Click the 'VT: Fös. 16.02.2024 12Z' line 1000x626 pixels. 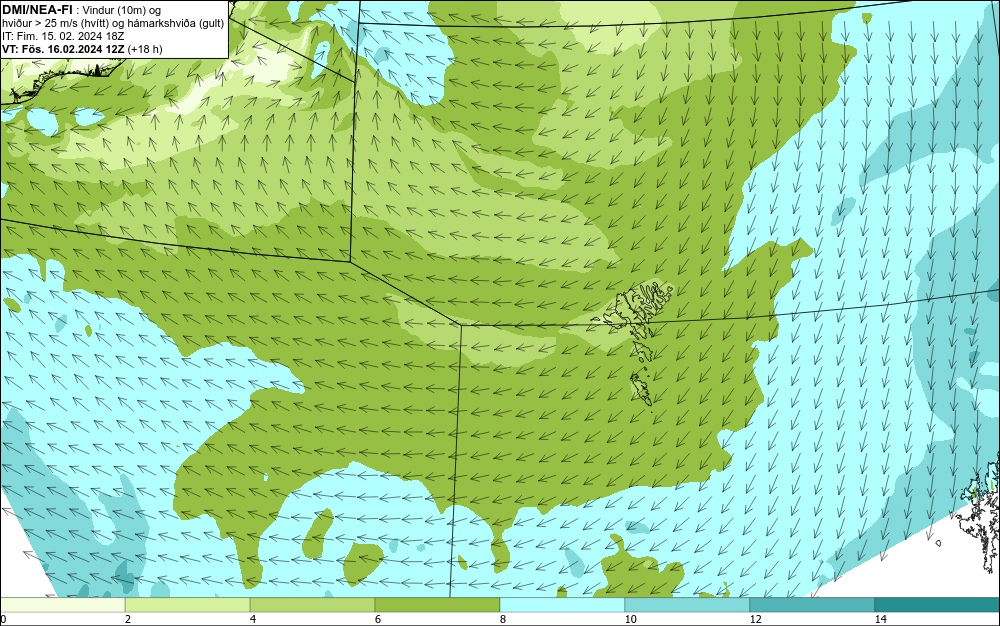tap(82, 48)
